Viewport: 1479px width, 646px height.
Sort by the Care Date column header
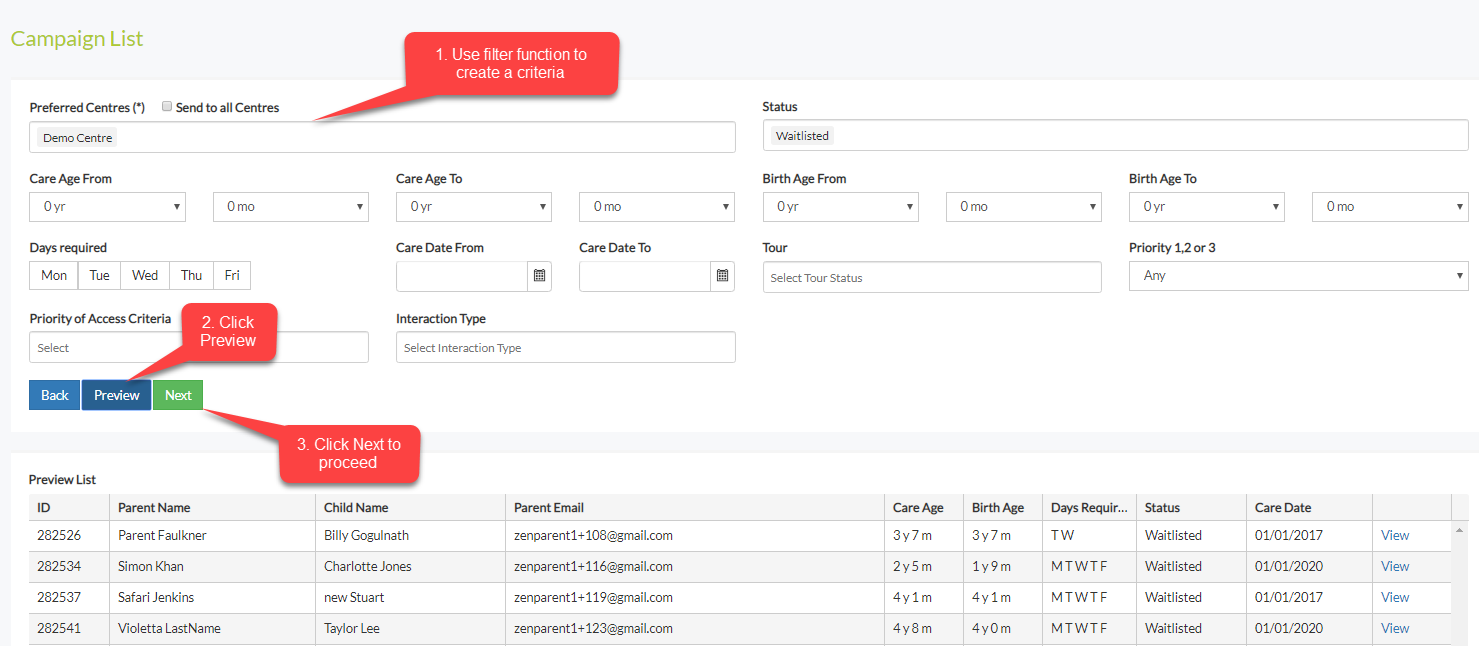click(x=1309, y=507)
